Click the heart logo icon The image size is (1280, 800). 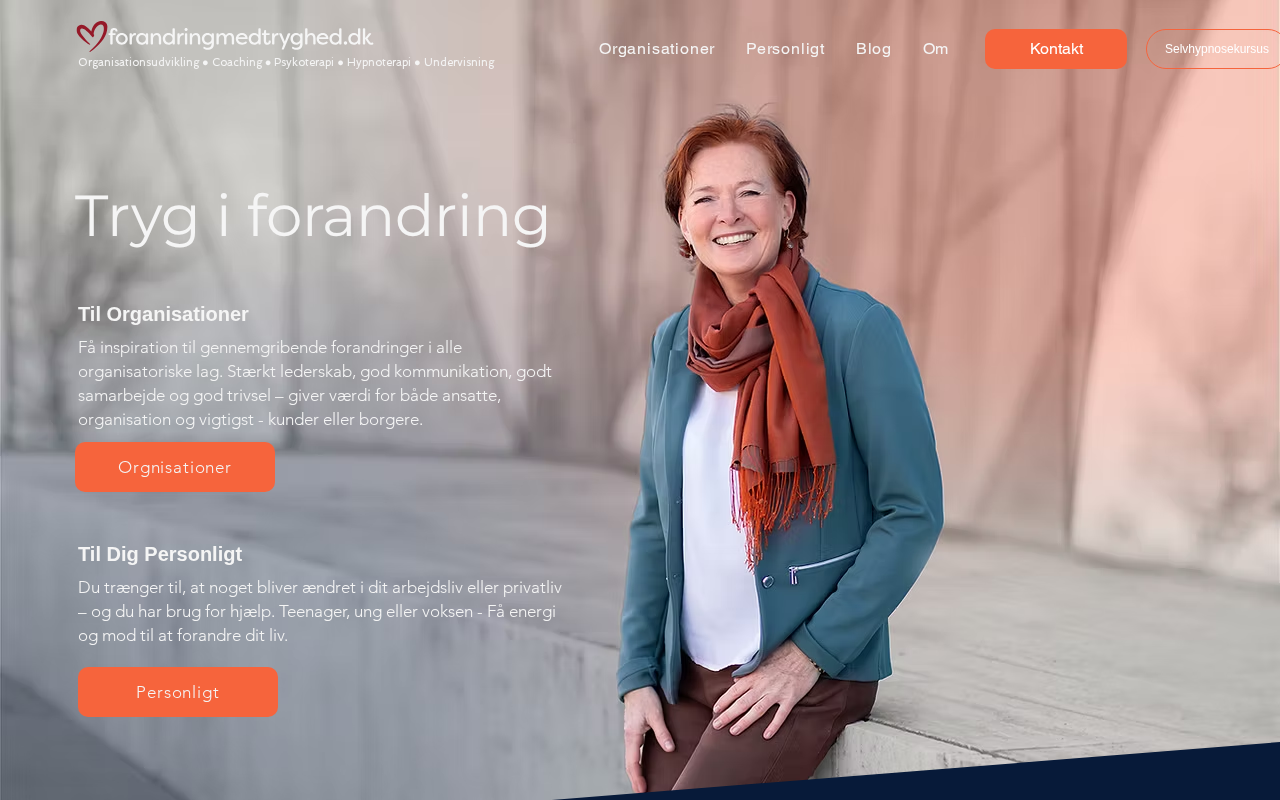point(92,36)
